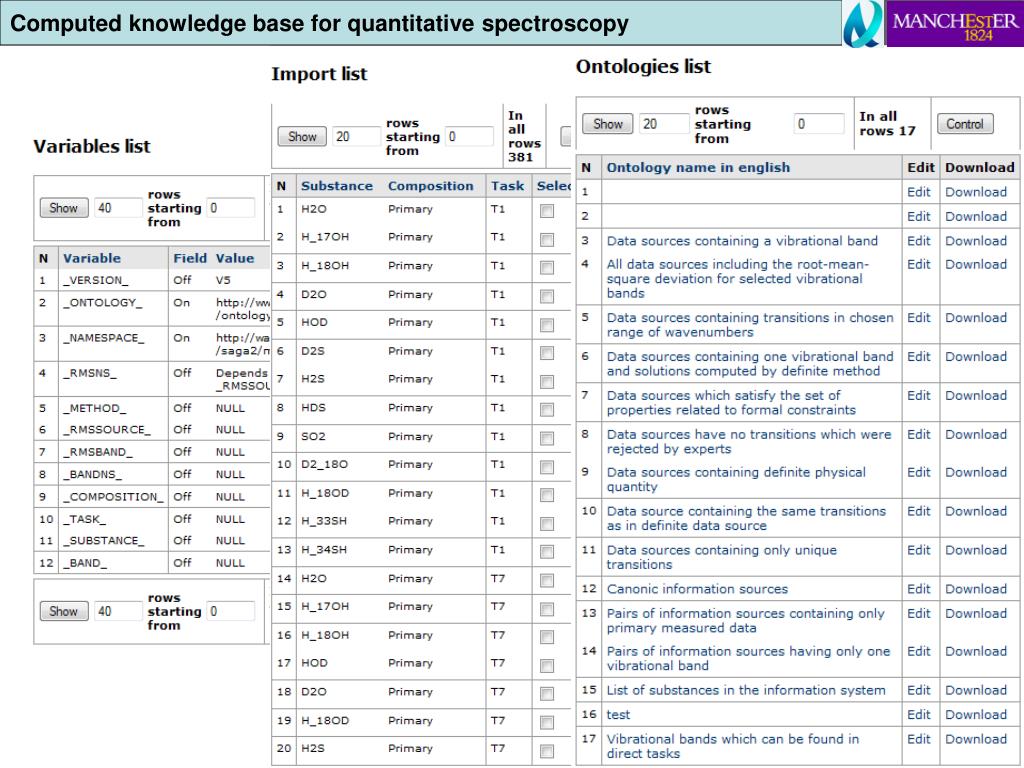Screen dimensions: 1024x768
Task: Click Edit for ontology row 1
Action: (x=918, y=192)
